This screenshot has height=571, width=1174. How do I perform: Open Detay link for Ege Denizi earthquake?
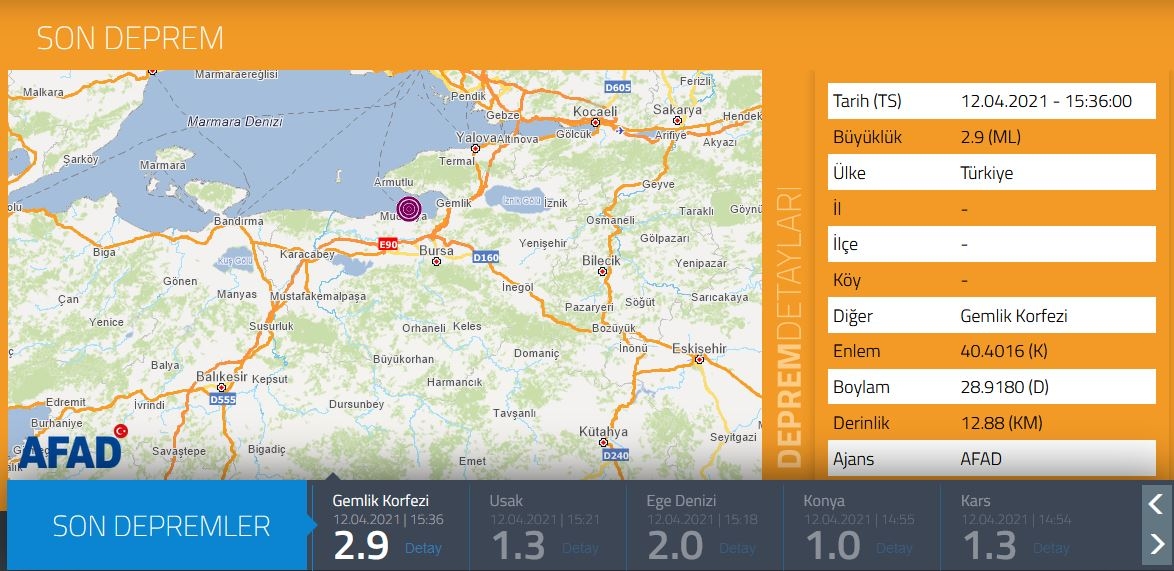tap(737, 548)
